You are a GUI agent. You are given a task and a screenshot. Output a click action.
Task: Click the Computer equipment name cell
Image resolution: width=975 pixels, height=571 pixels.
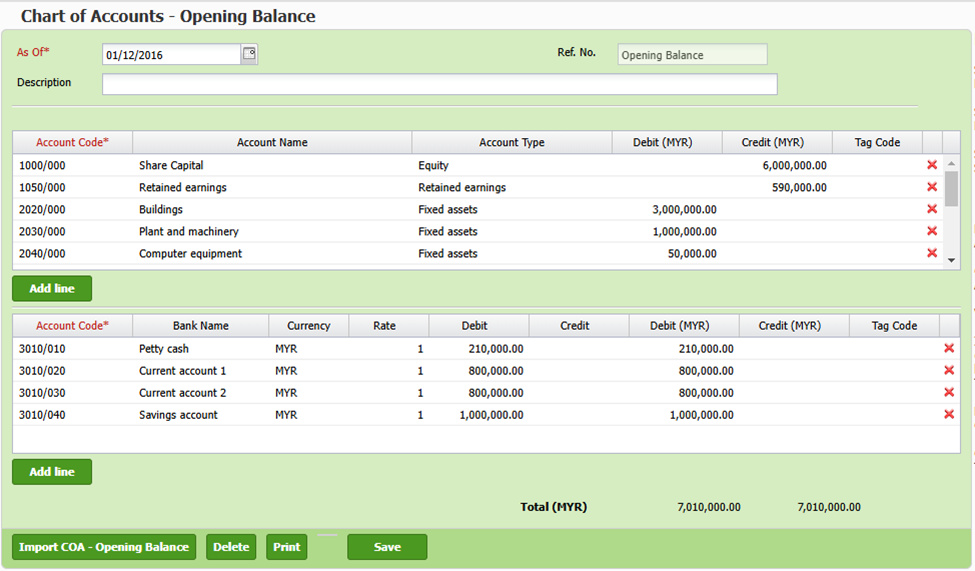(x=272, y=254)
